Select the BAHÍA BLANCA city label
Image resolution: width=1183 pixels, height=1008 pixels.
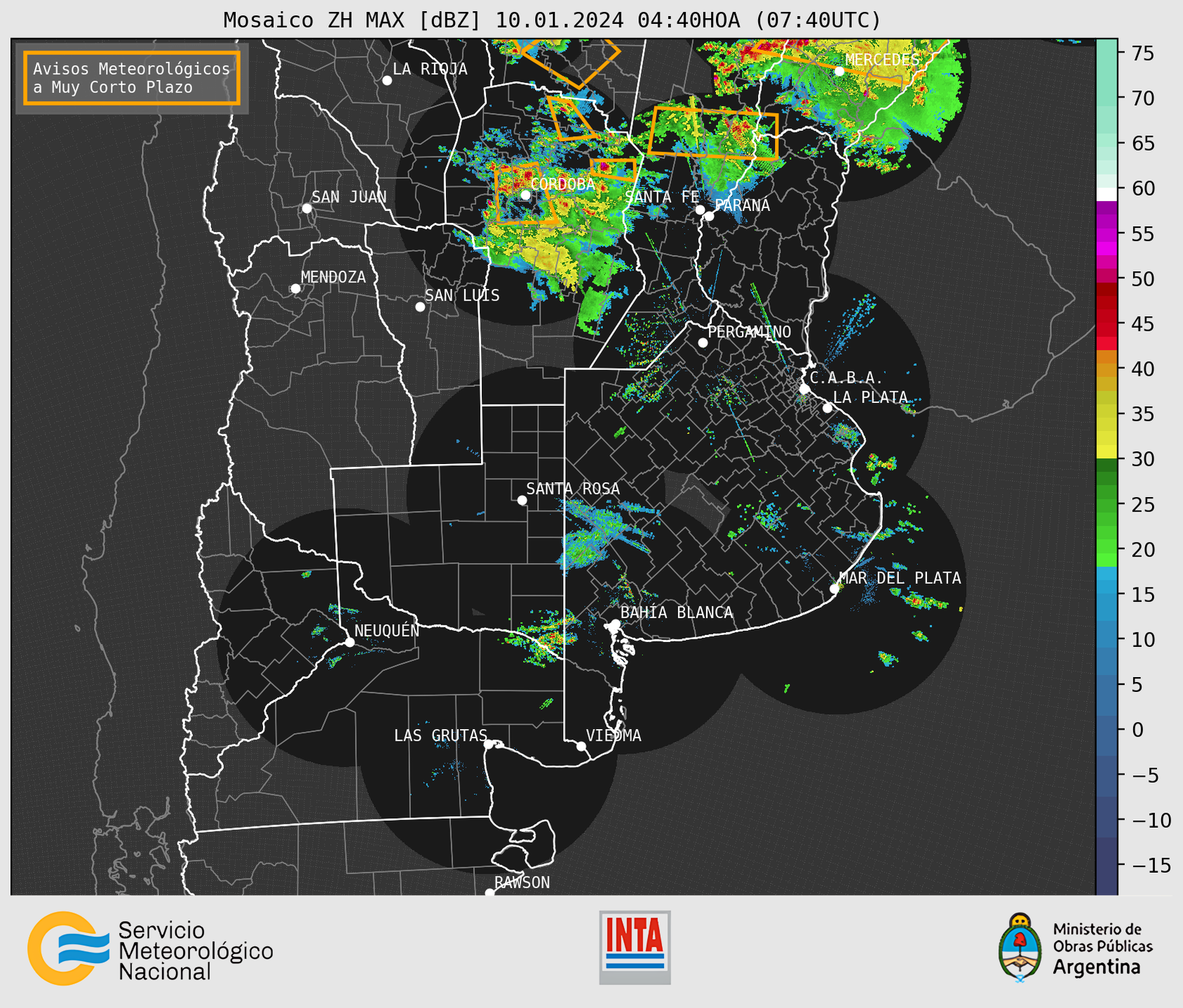click(x=677, y=612)
